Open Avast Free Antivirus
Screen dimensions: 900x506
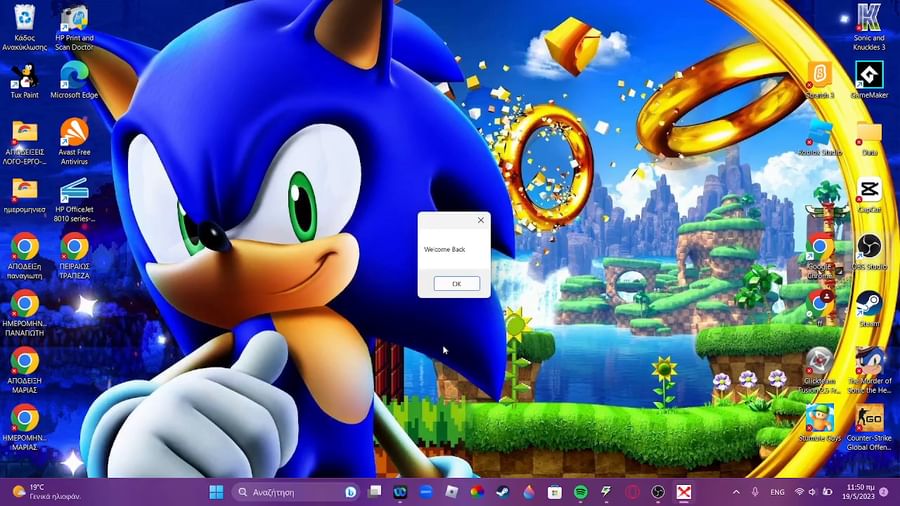(74, 141)
